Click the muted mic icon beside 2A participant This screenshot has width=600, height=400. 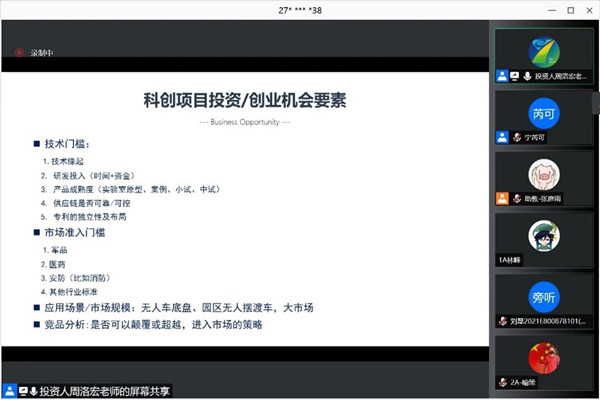click(503, 382)
